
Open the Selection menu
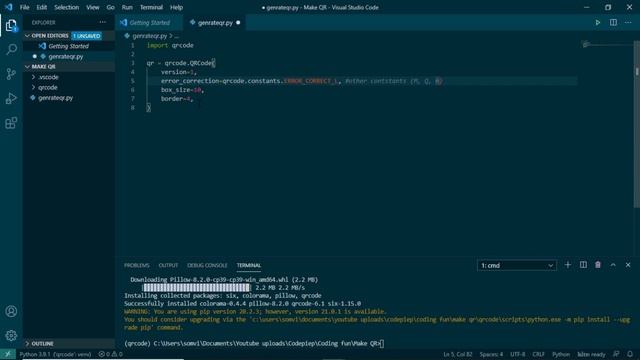(67, 7)
